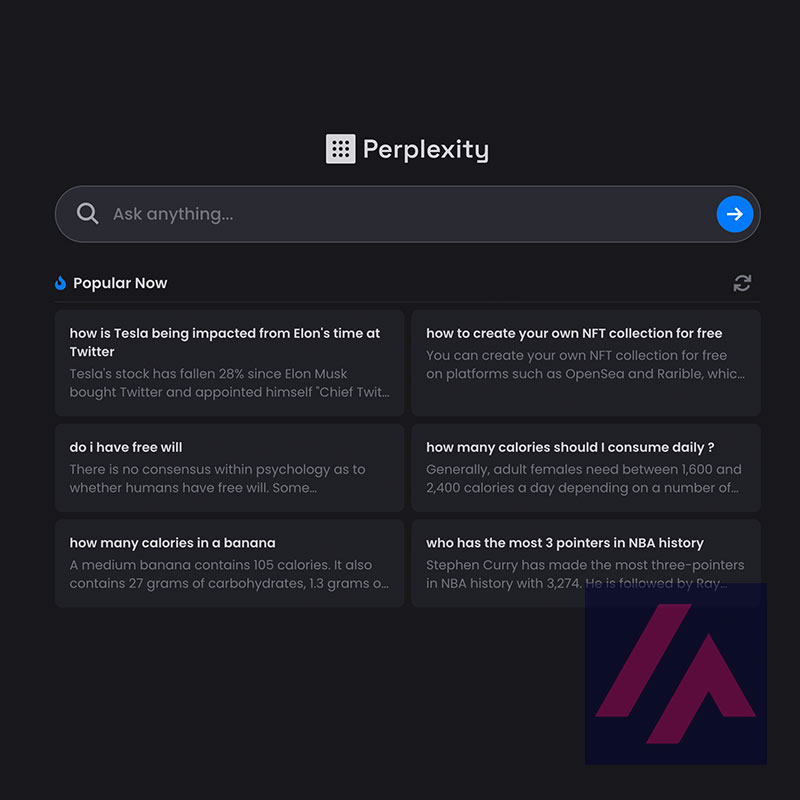Click the blue flame Popular Now icon
The width and height of the screenshot is (800, 800).
tap(60, 283)
